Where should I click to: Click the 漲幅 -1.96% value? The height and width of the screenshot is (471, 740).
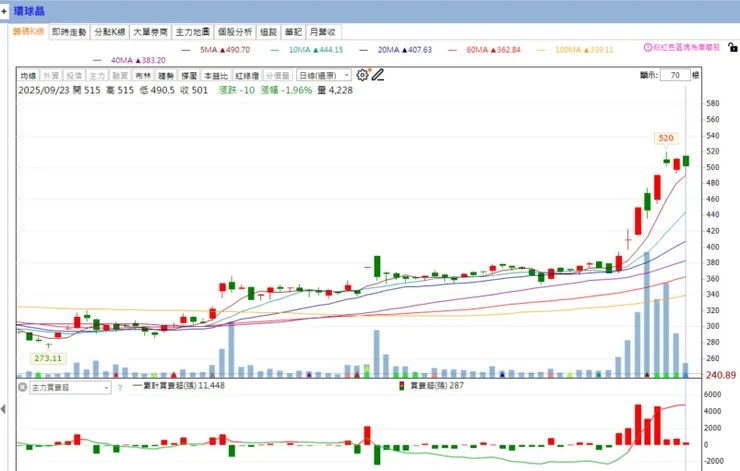286,90
